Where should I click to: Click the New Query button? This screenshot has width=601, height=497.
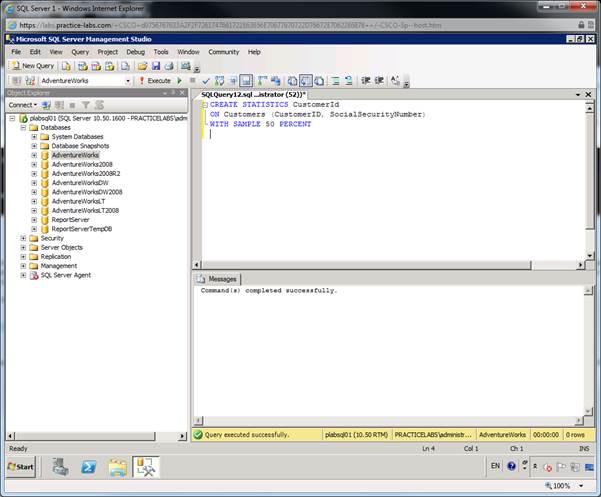pos(33,66)
